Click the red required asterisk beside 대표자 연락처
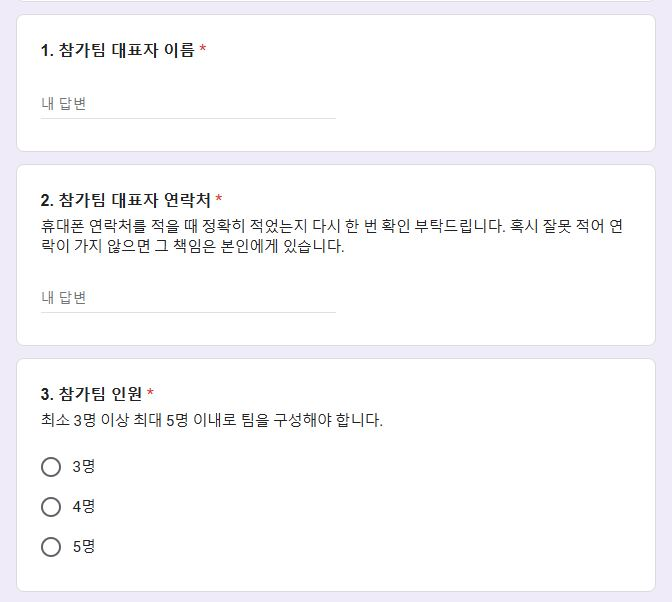 click(x=219, y=198)
